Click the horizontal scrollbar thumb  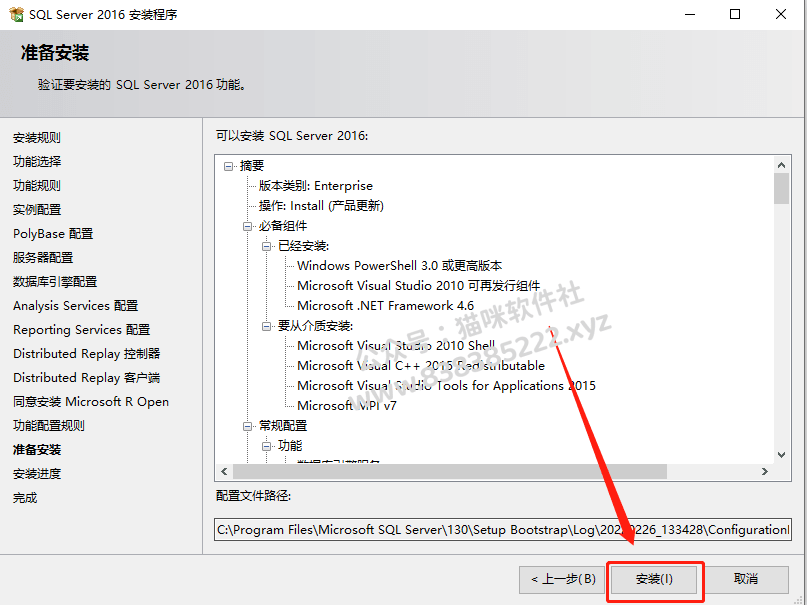(450, 471)
